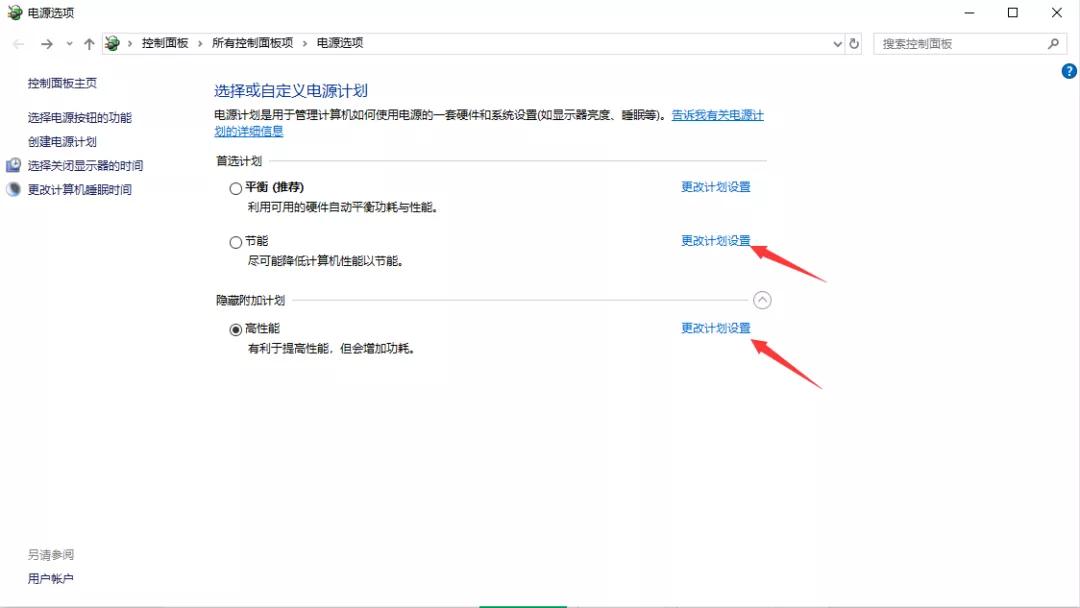This screenshot has height=608, width=1080.
Task: Select the 平衡 (推荐) power plan
Action: point(235,188)
